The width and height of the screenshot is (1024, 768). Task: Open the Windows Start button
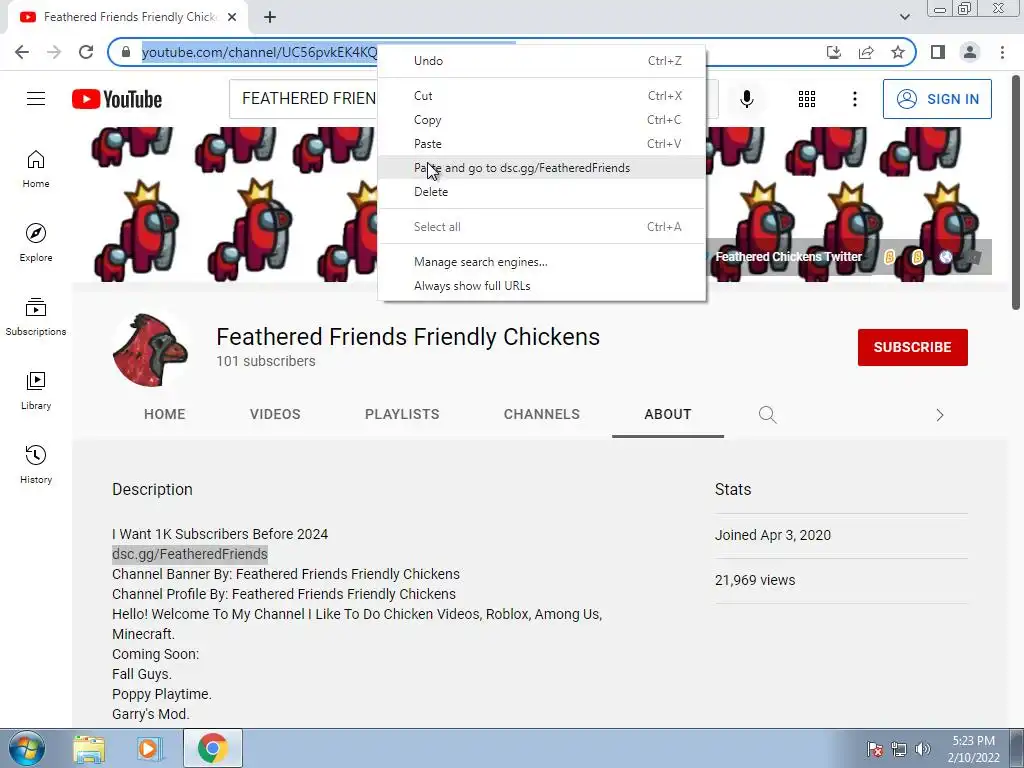tap(27, 748)
